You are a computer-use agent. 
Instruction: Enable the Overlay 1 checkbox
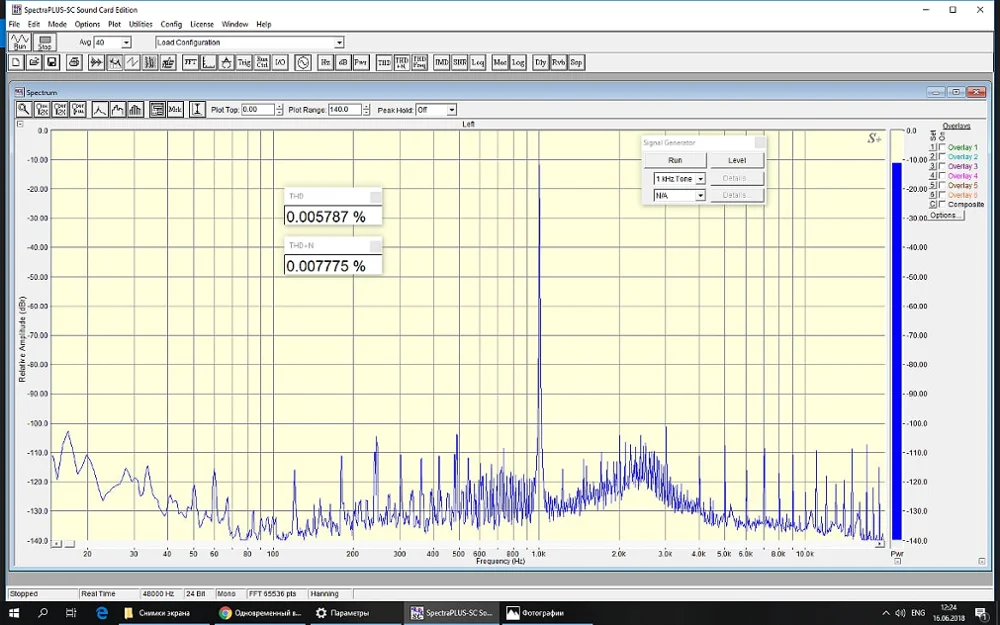click(x=942, y=147)
